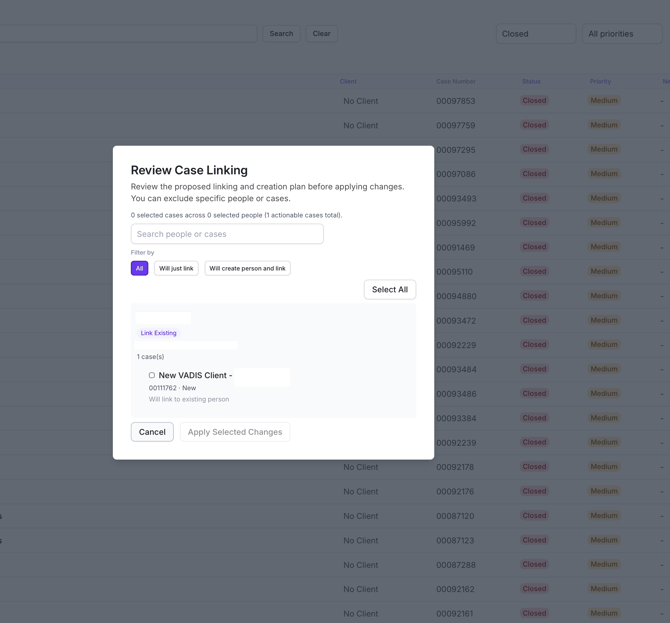This screenshot has height=623, width=670.
Task: Click case number 00095992
Action: tap(456, 223)
